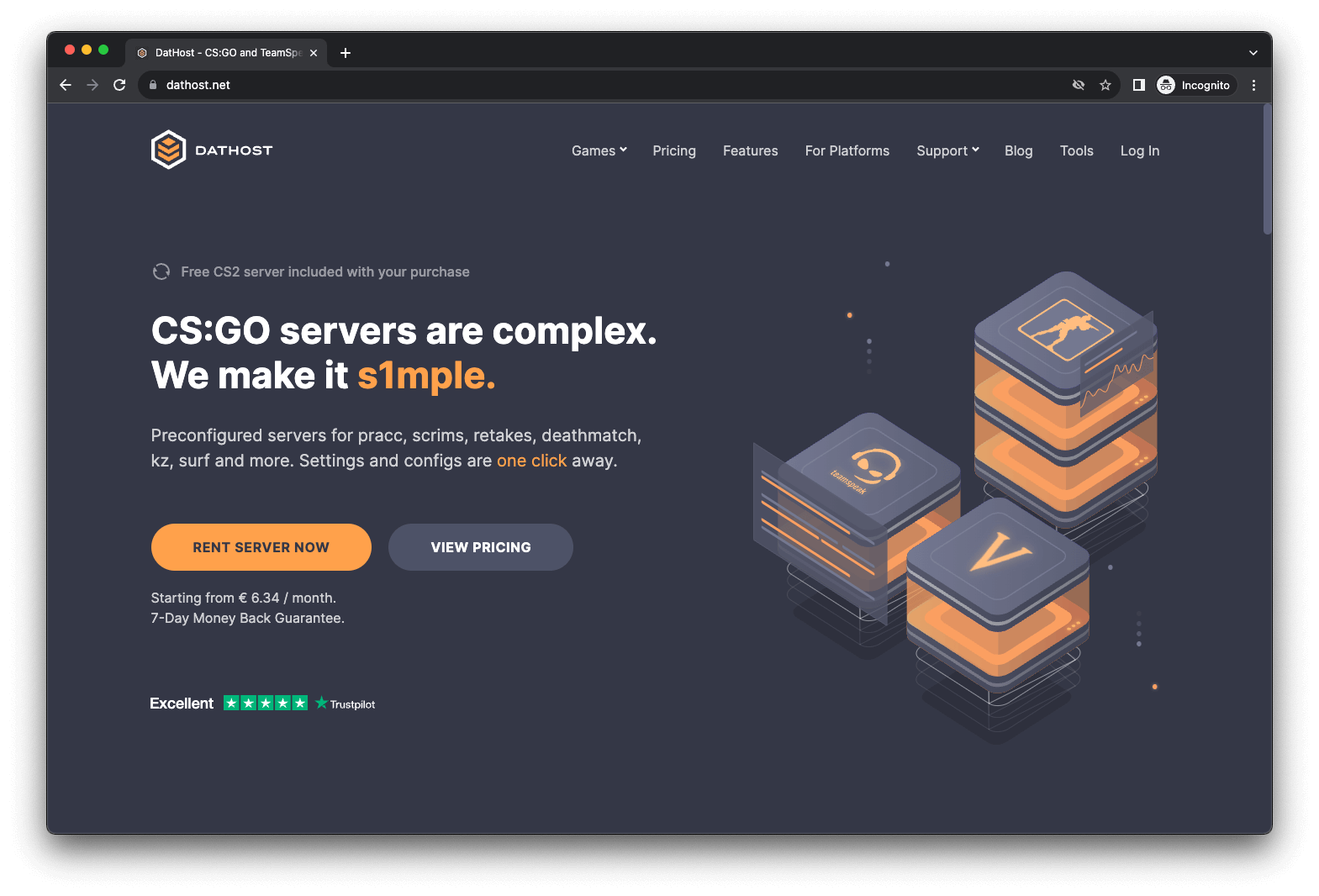Click the Log In link
Image resolution: width=1319 pixels, height=896 pixels.
click(1139, 150)
